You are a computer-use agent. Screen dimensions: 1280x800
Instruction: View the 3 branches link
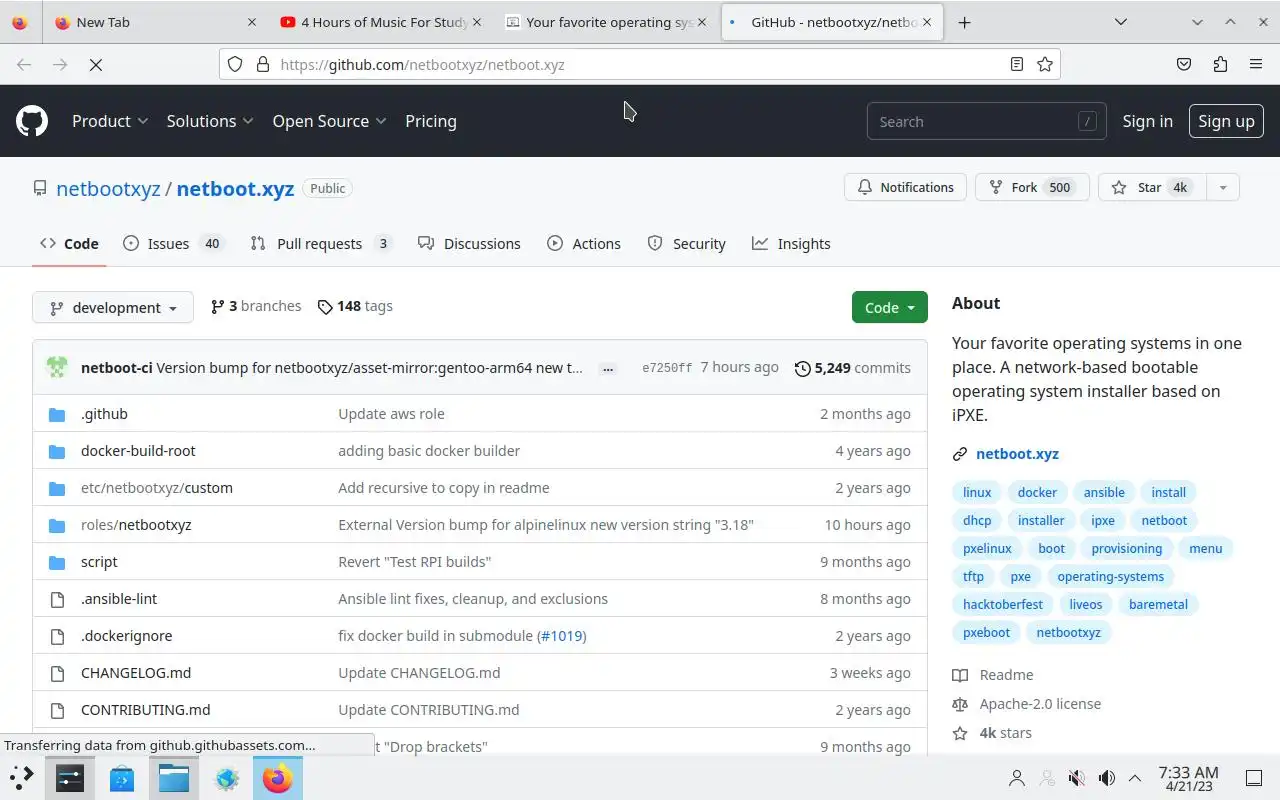(x=256, y=306)
